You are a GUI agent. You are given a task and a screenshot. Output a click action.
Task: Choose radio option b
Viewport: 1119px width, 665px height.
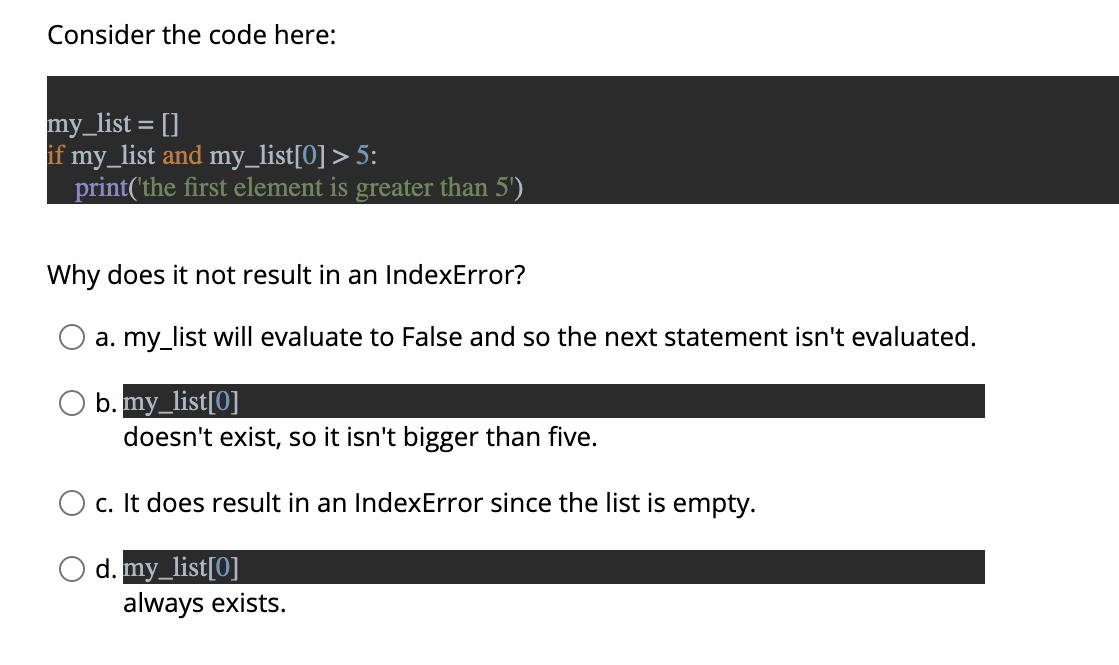71,403
